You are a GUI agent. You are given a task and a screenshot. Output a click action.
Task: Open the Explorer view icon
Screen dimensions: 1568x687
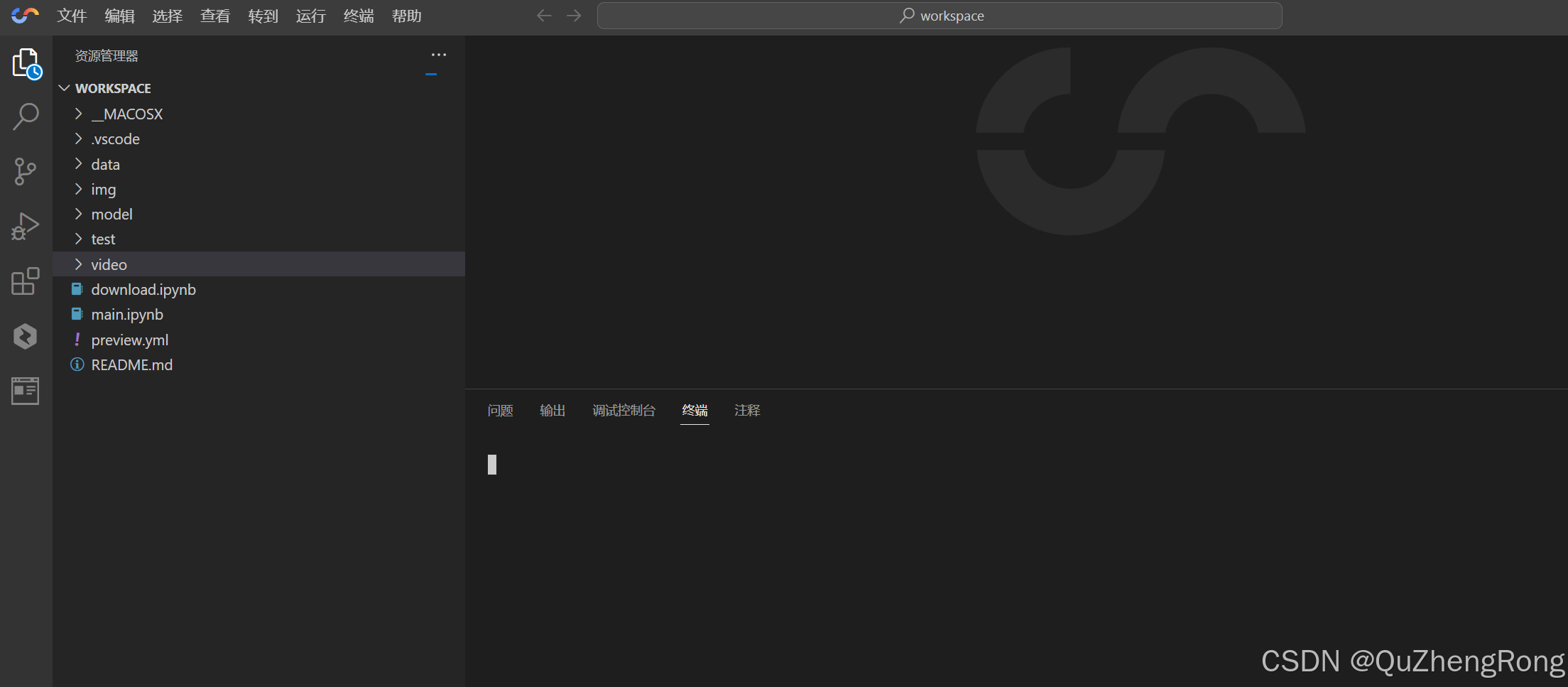coord(26,64)
